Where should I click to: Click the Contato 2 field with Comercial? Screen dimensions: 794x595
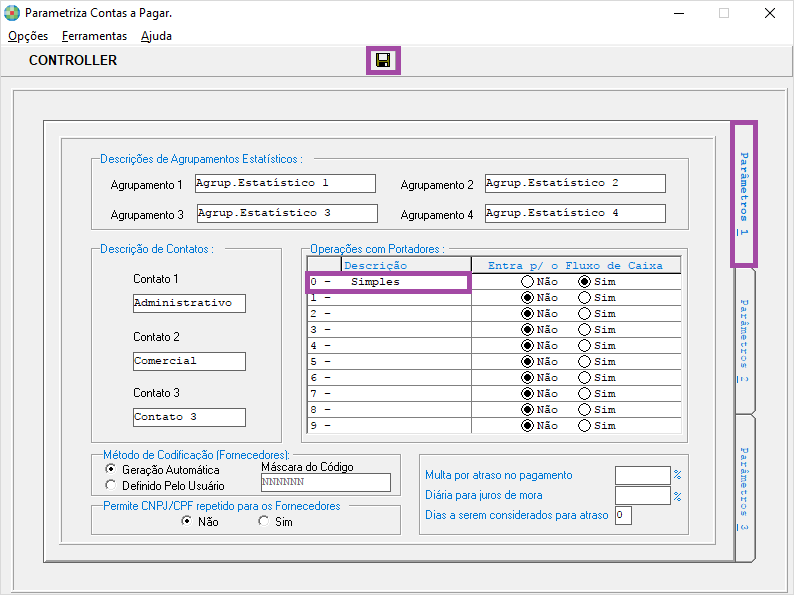(x=189, y=362)
